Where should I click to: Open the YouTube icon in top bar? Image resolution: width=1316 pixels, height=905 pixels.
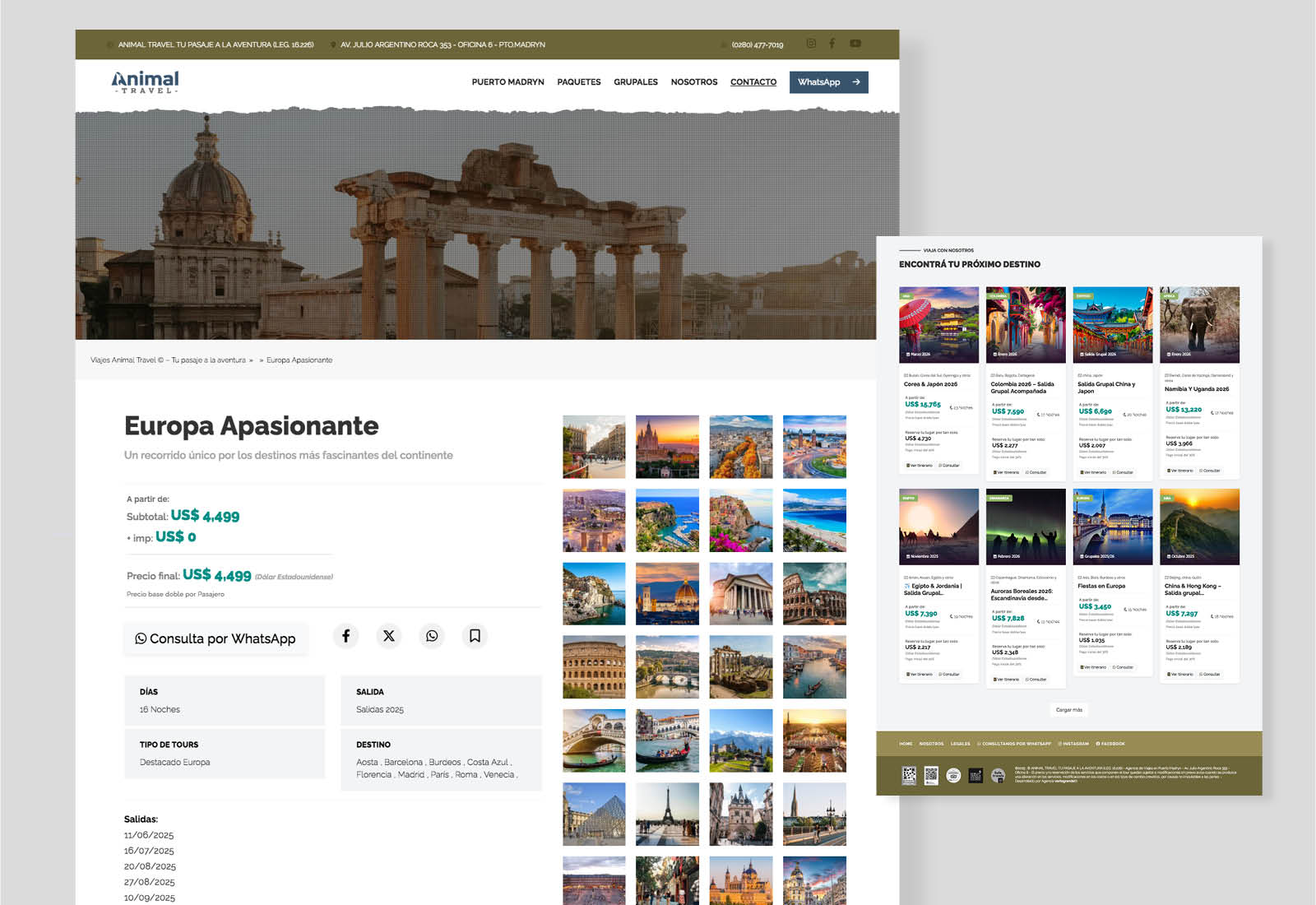pyautogui.click(x=855, y=44)
